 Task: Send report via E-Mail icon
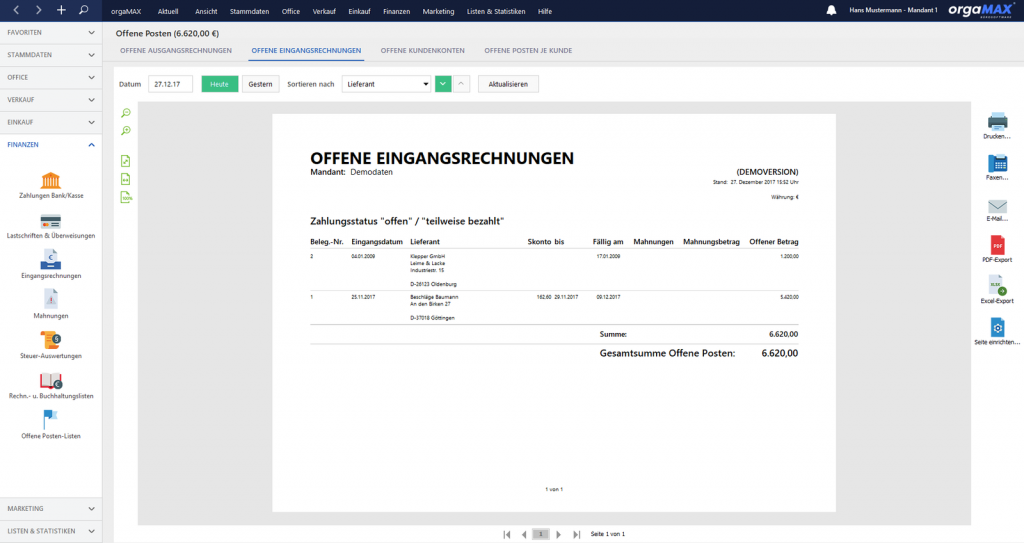(997, 210)
